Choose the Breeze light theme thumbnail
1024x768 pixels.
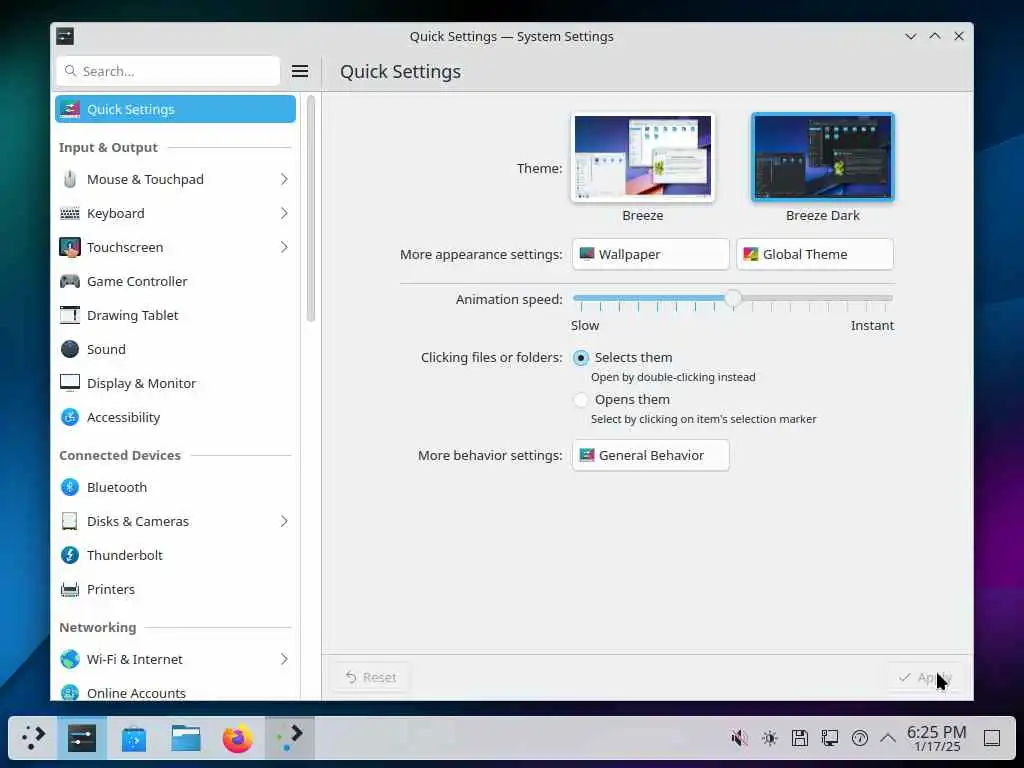pyautogui.click(x=643, y=157)
